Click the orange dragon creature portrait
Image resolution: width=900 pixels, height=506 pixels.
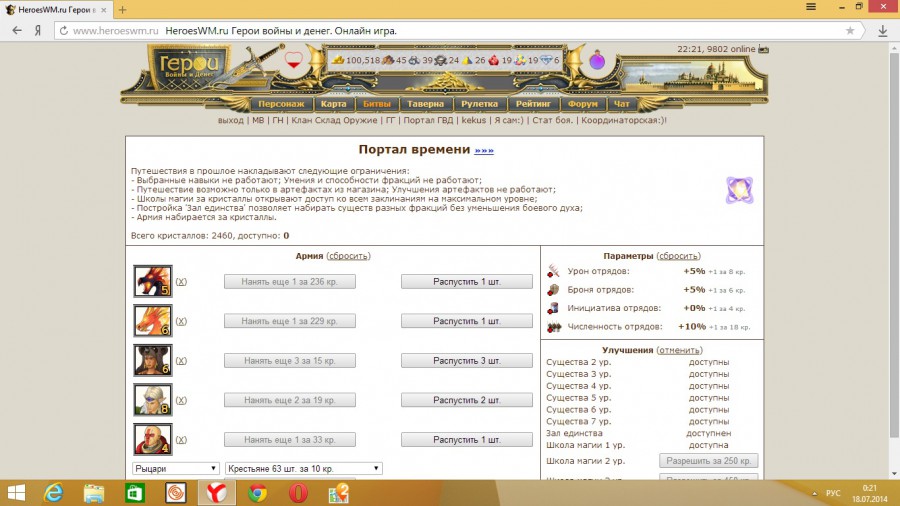coord(153,321)
